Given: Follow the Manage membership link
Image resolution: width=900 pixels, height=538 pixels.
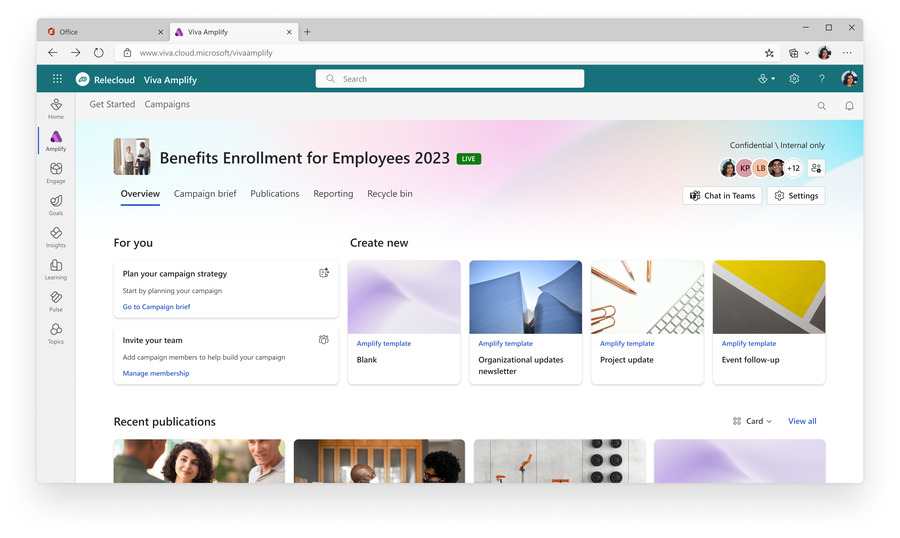Looking at the screenshot, I should point(156,373).
